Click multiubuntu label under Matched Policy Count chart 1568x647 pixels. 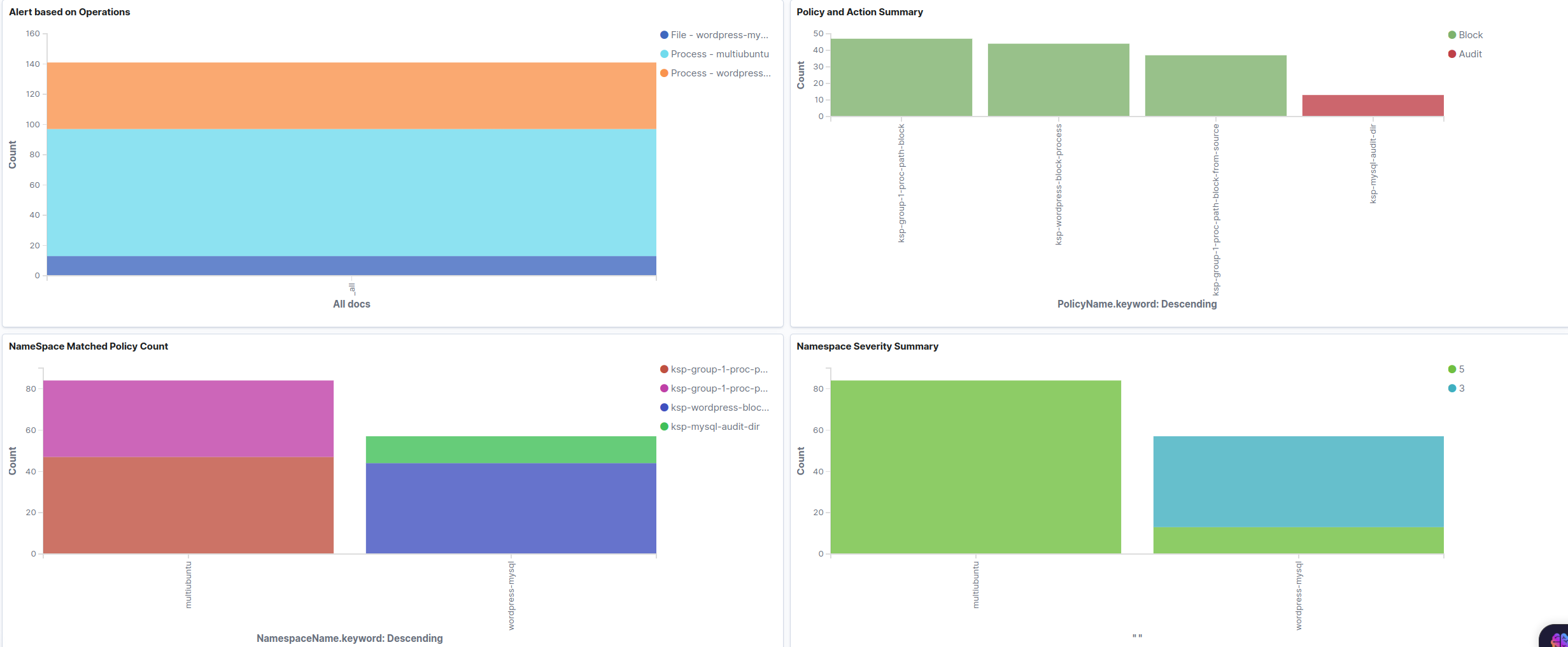point(188,585)
